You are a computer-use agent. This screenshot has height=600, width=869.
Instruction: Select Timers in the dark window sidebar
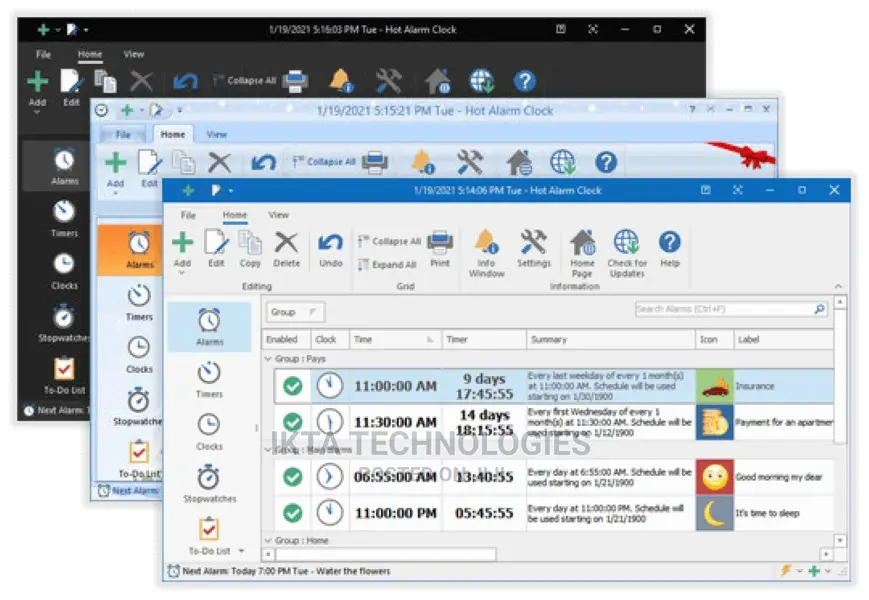tap(64, 218)
